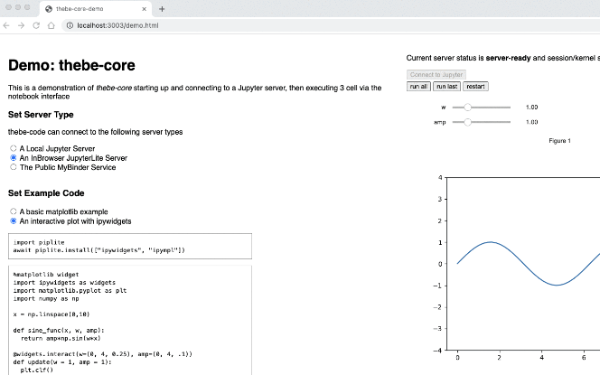Click the sine wave plot canvas
Screen dimensions: 600x375
pyautogui.click(x=523, y=264)
